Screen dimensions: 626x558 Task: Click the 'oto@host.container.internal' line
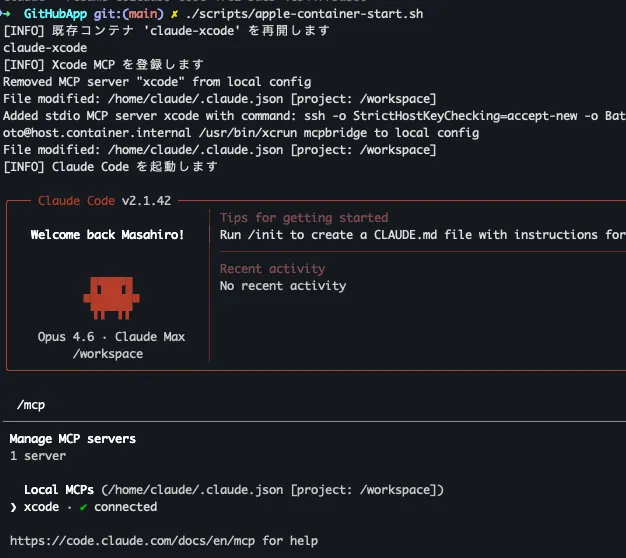click(241, 133)
